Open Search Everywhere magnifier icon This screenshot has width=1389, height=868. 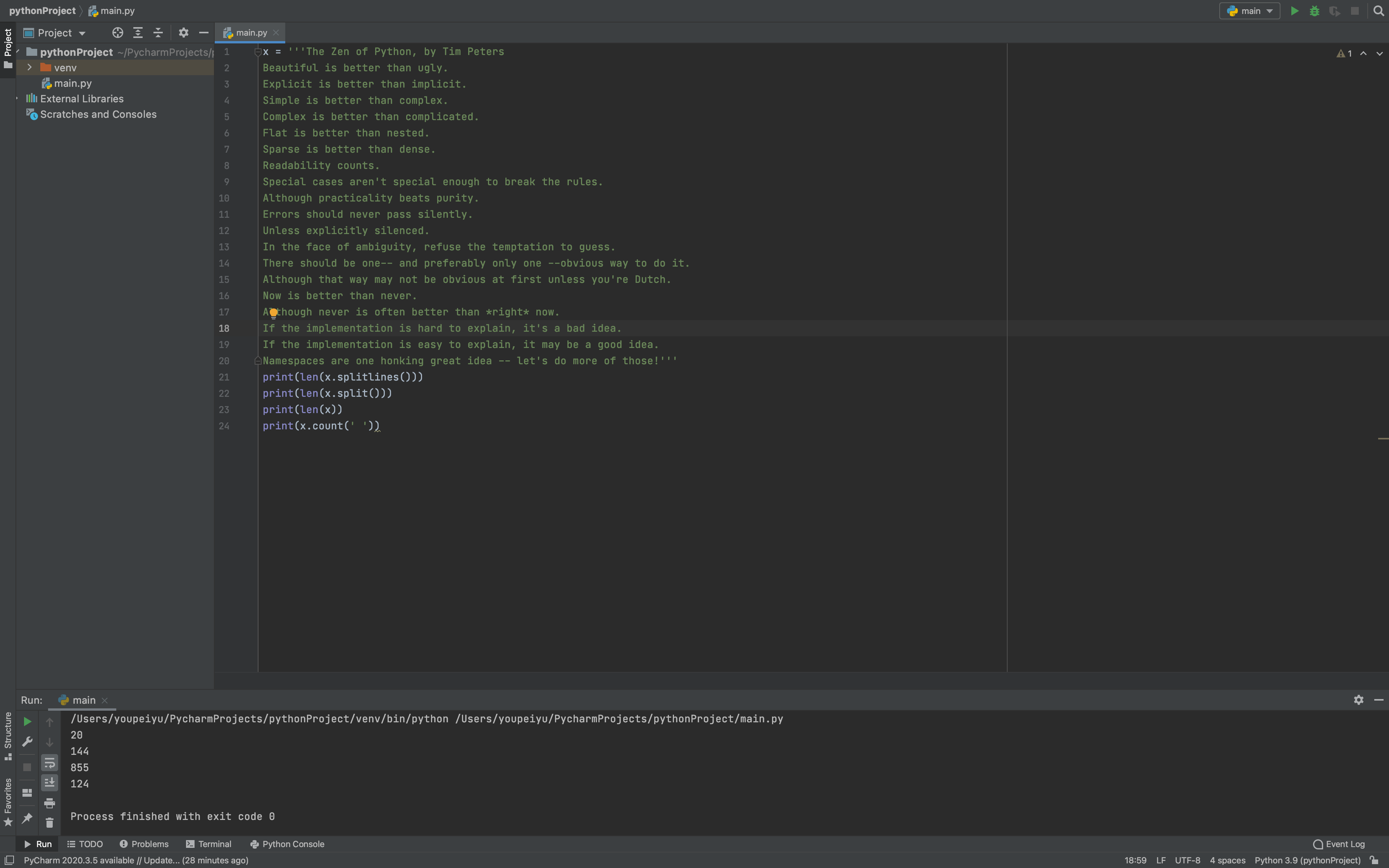pos(1379,11)
